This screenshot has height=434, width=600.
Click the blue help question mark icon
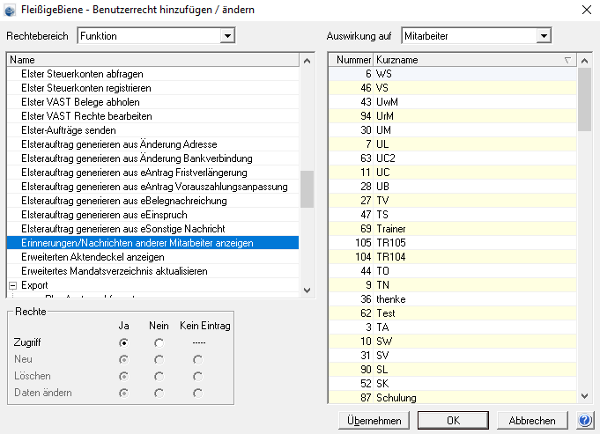coord(585,420)
